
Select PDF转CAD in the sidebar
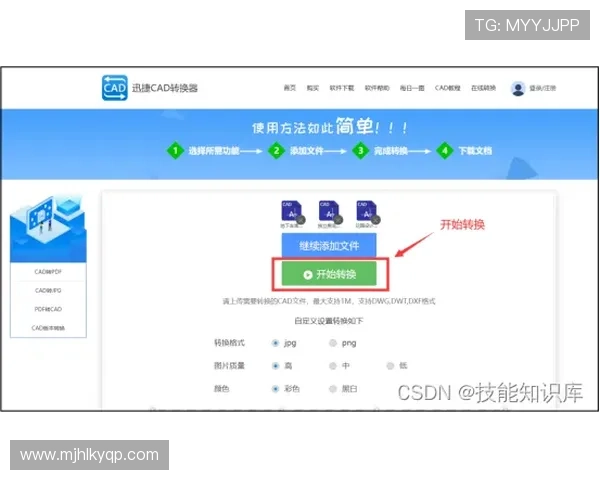(48, 309)
